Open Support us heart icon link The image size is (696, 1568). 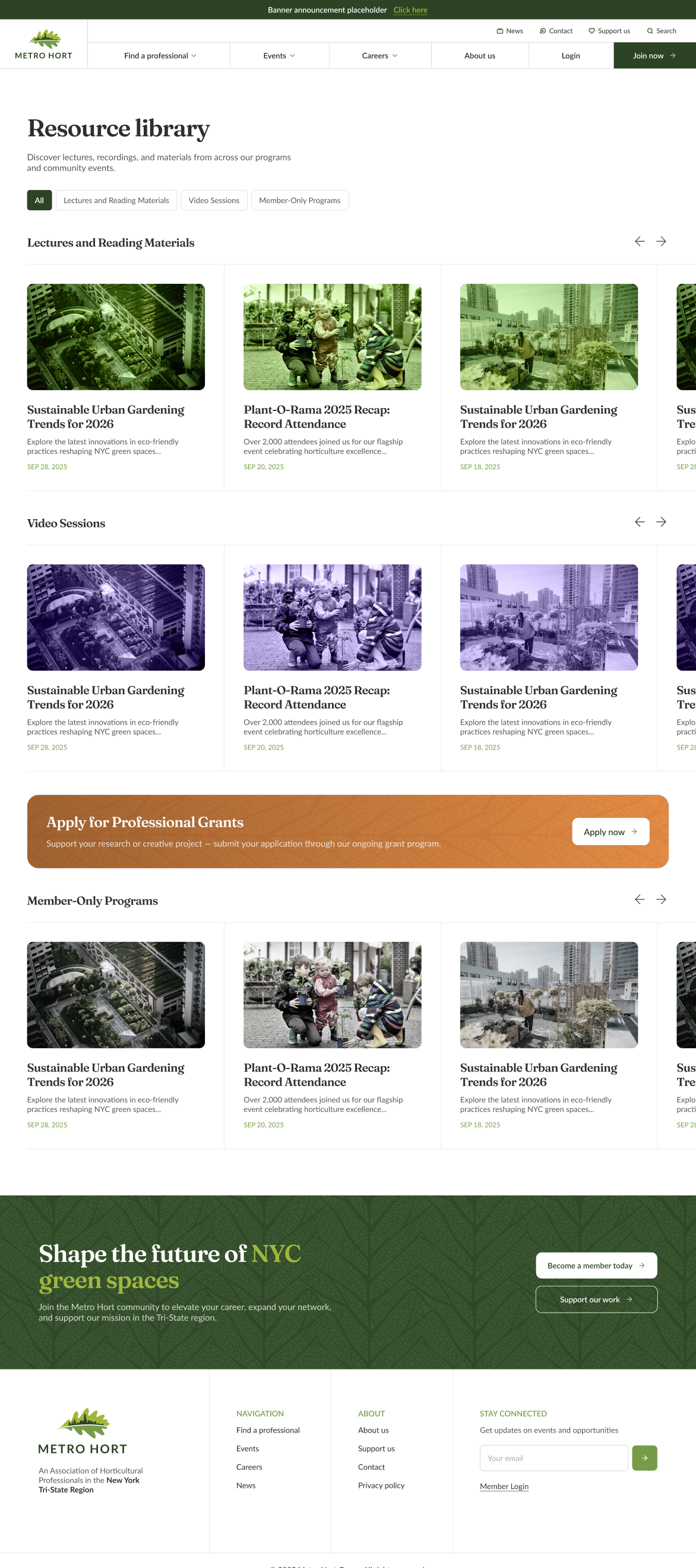608,31
